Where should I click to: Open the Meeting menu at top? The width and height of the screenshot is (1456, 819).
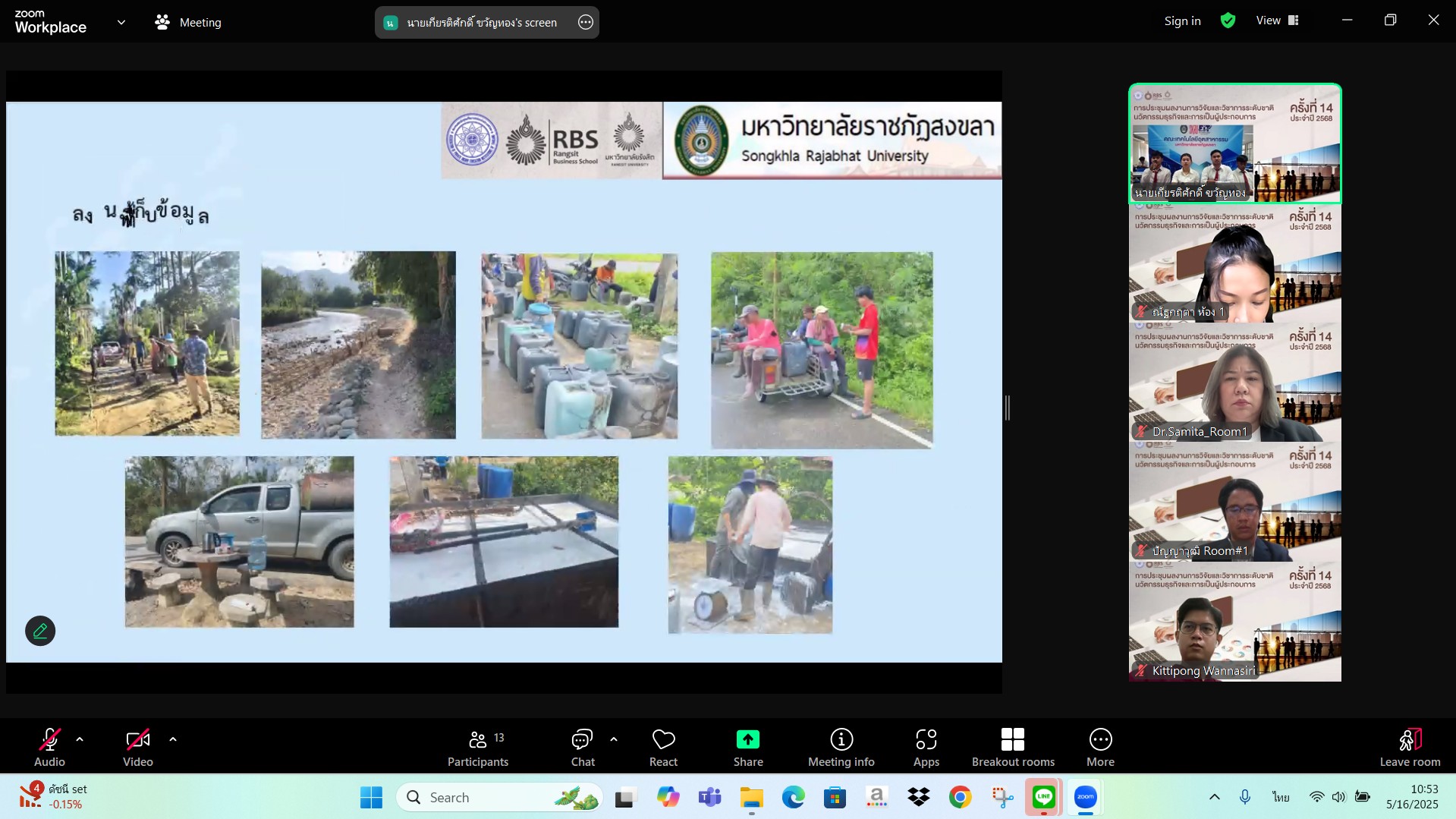pos(188,23)
